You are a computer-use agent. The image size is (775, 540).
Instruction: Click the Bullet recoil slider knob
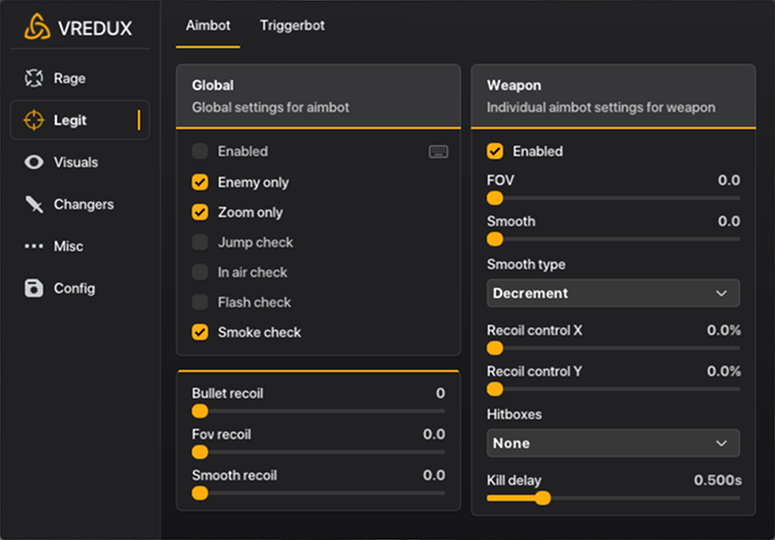(200, 411)
